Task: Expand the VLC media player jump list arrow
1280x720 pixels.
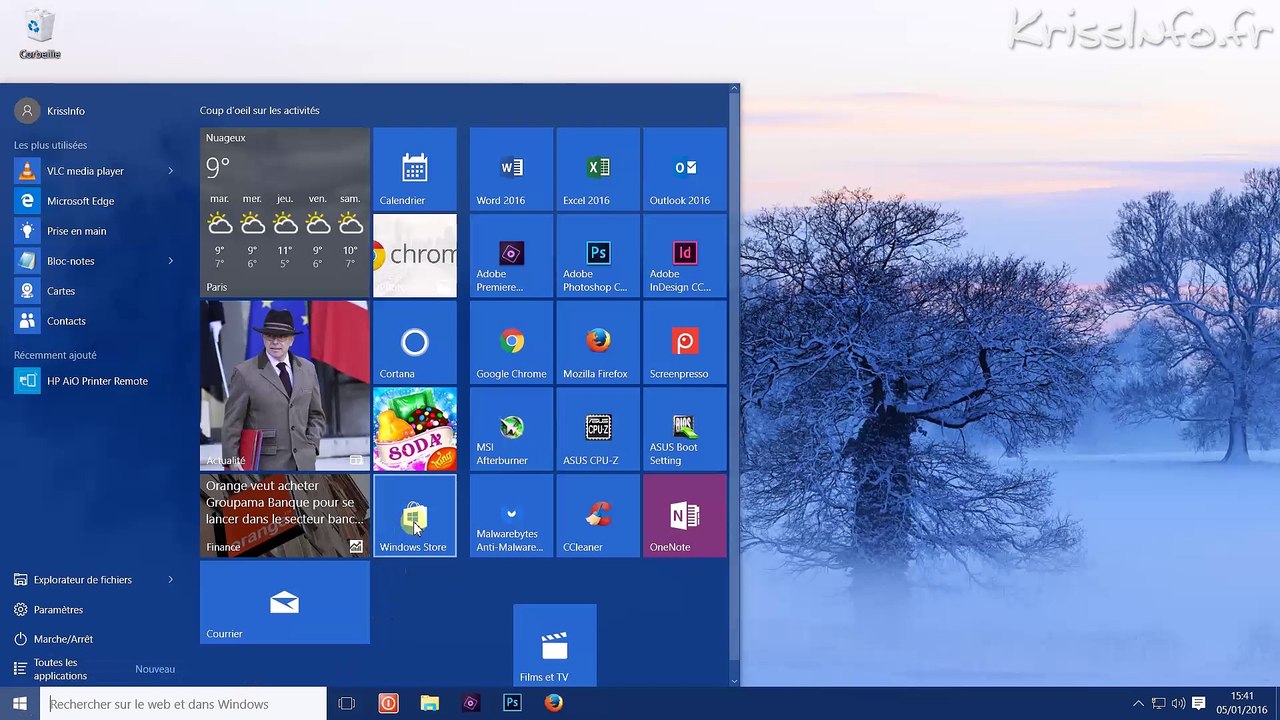Action: [170, 171]
